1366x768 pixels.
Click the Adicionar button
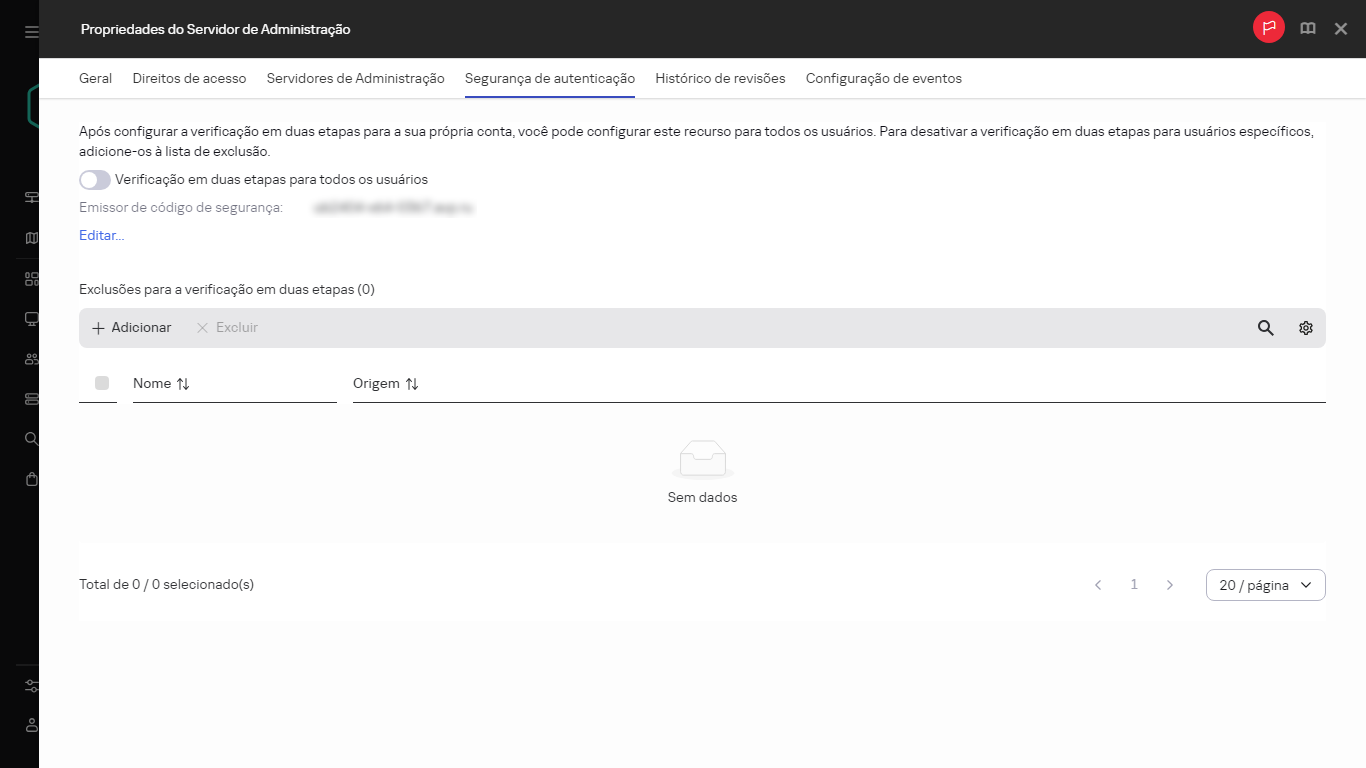click(x=131, y=328)
